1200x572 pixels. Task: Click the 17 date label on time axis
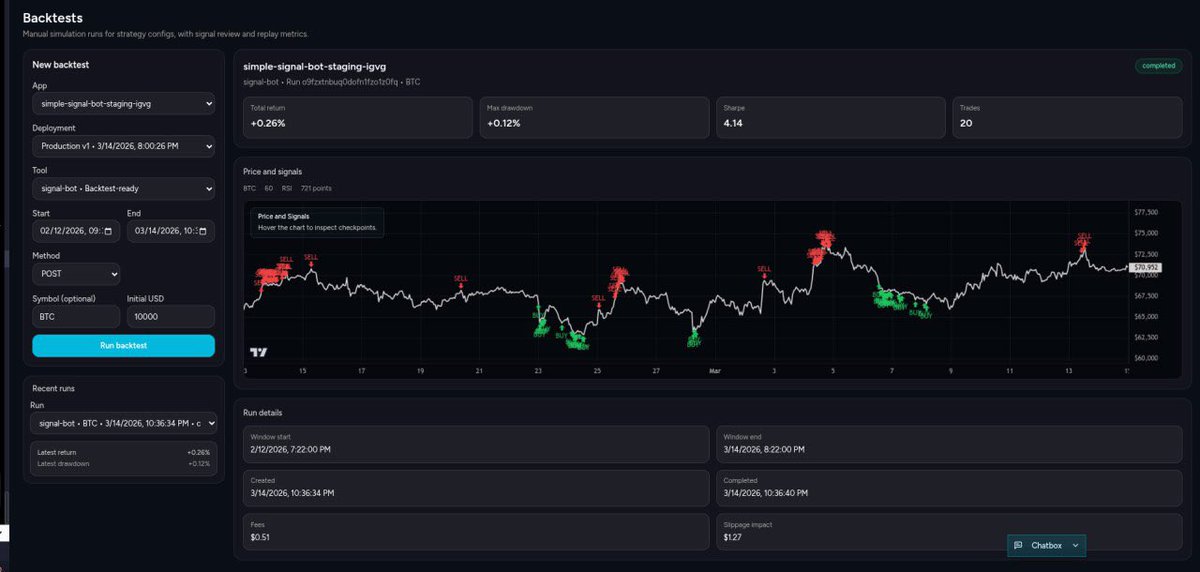[362, 370]
